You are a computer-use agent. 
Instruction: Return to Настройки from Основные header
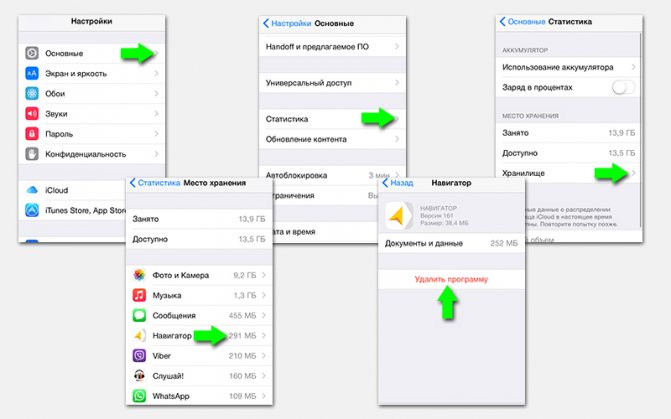pos(287,23)
